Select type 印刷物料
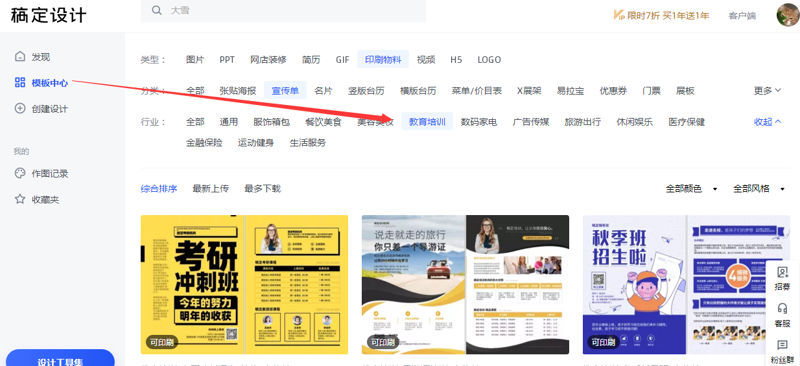The width and height of the screenshot is (800, 366). (383, 60)
